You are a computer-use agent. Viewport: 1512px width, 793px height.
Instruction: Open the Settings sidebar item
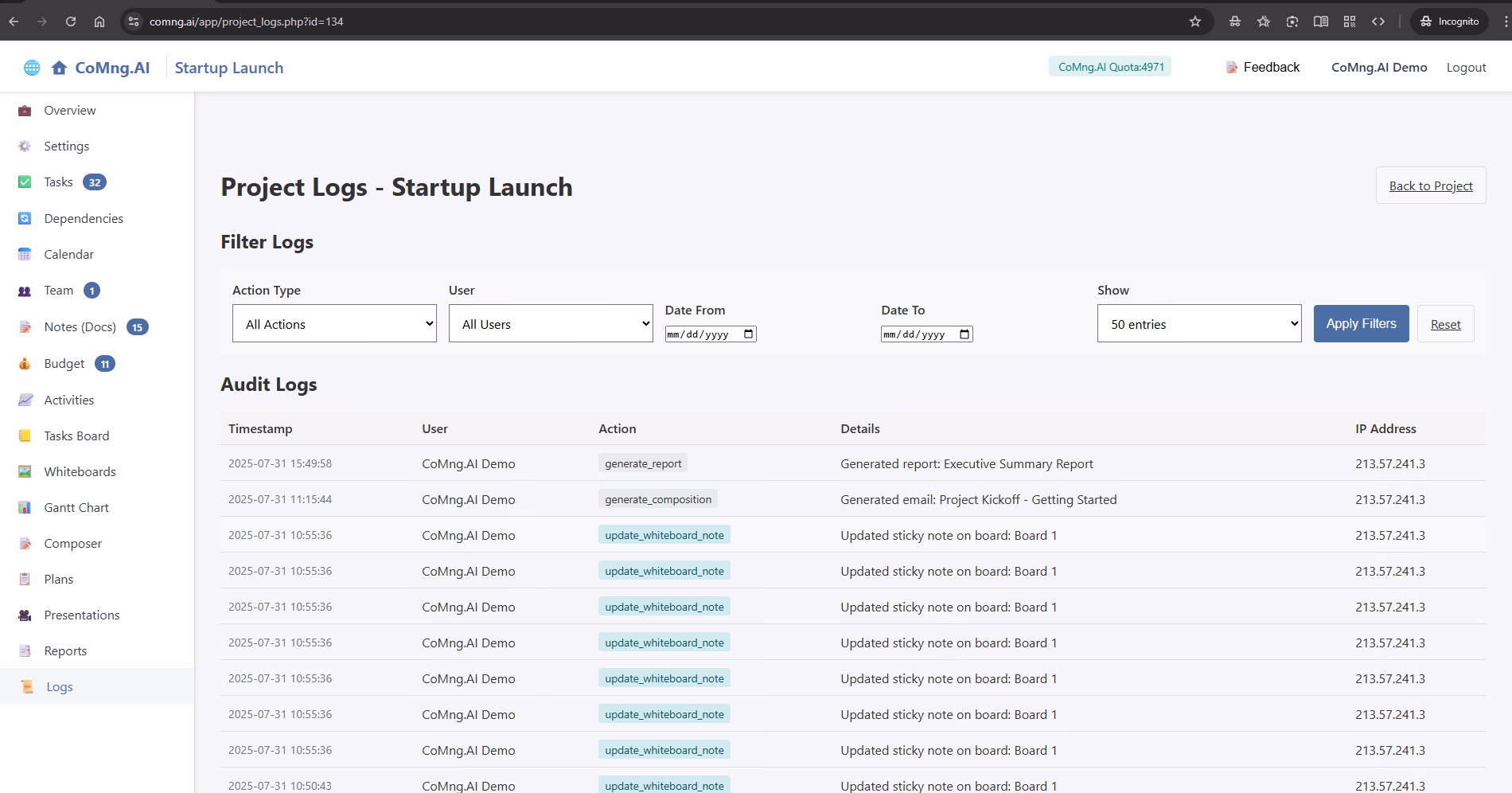point(67,146)
